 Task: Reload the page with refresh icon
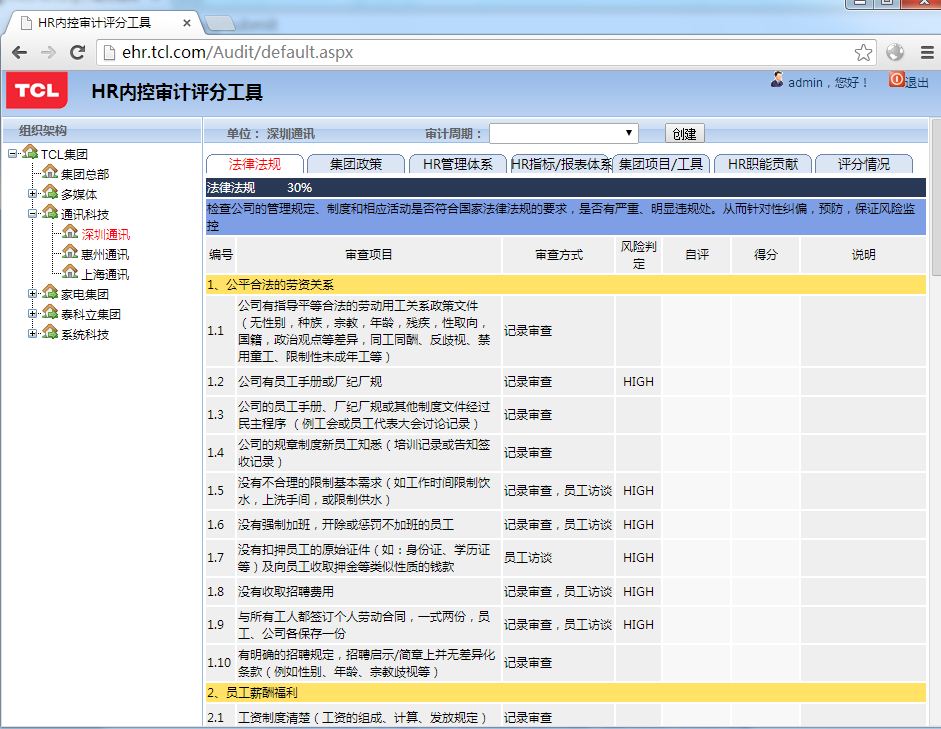[x=77, y=52]
